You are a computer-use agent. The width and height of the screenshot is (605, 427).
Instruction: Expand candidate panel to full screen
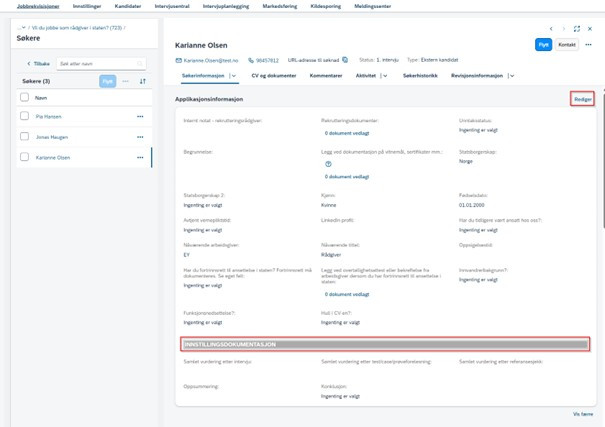click(577, 29)
